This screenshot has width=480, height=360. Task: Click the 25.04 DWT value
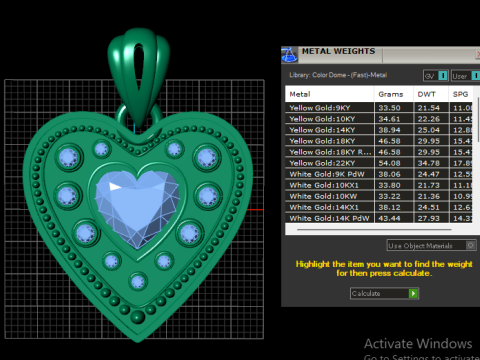click(429, 130)
